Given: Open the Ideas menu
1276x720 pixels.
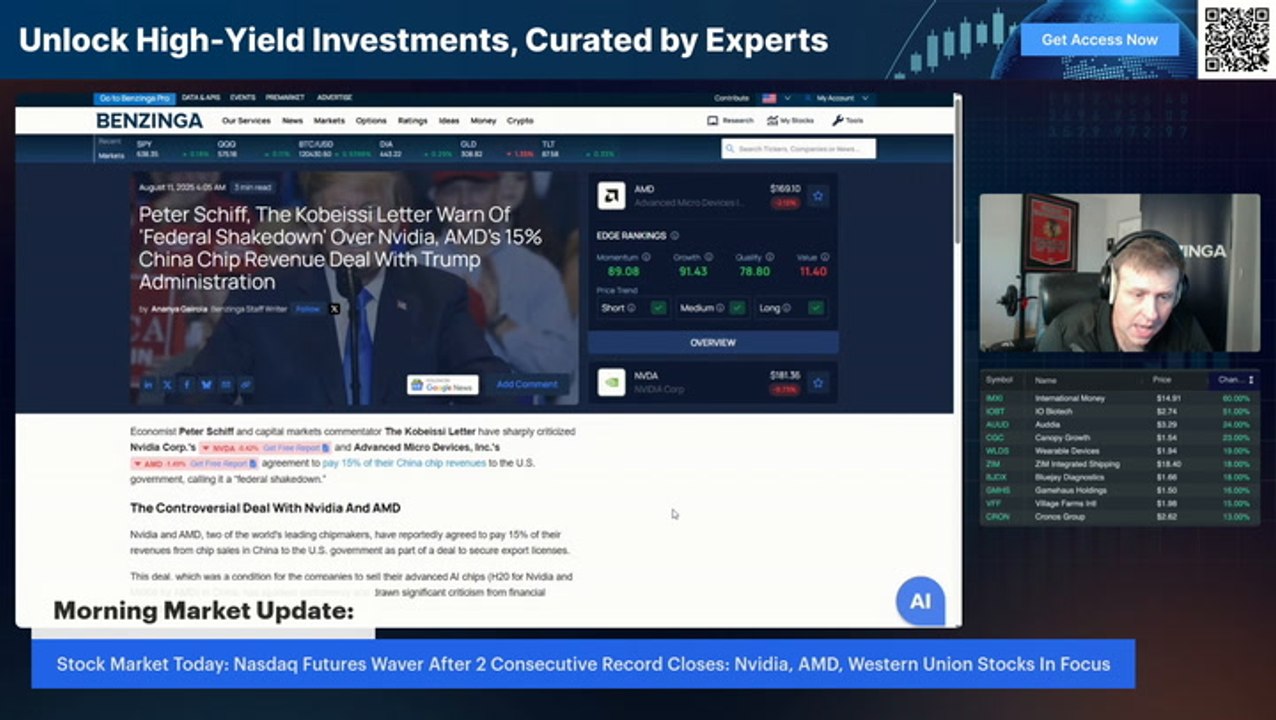Looking at the screenshot, I should point(449,121).
